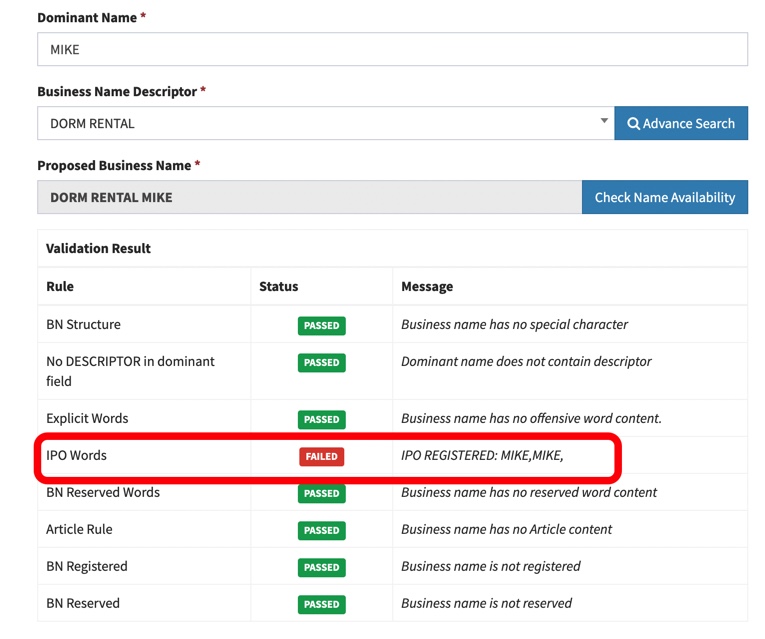Click the PASSED badge for BN Structure
The image size is (765, 639).
(x=321, y=325)
